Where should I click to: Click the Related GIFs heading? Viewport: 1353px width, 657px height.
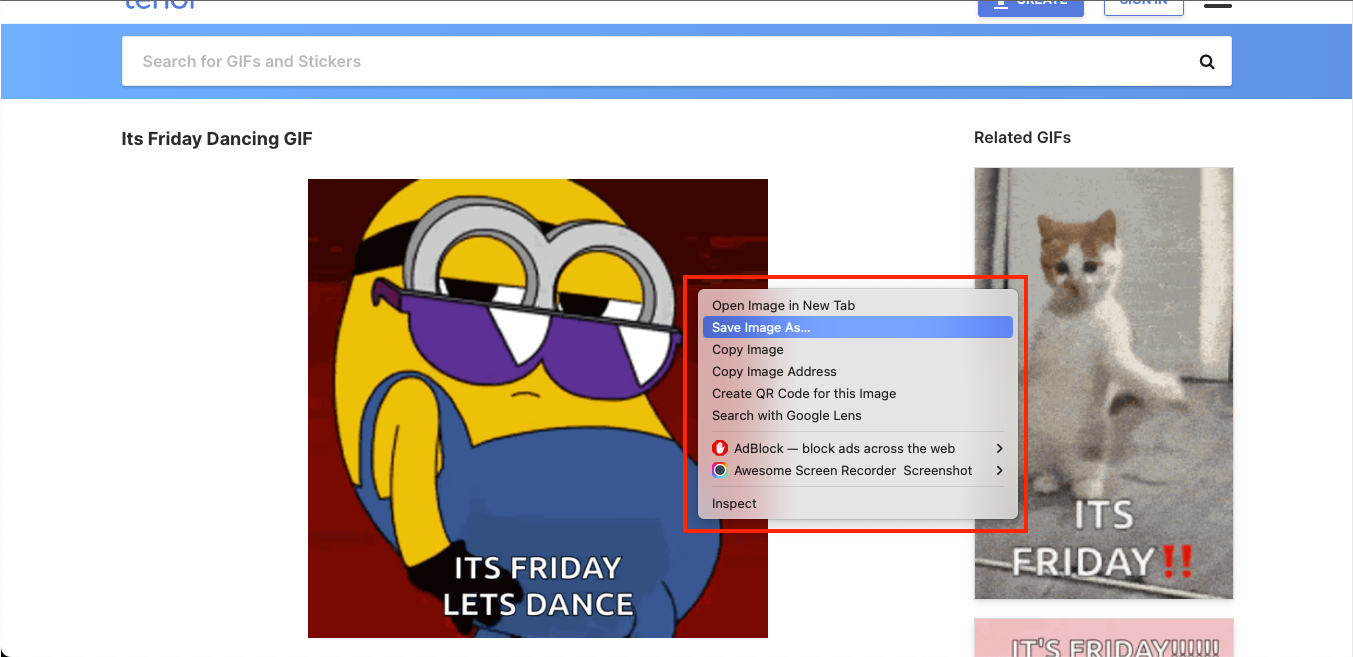click(x=1022, y=138)
